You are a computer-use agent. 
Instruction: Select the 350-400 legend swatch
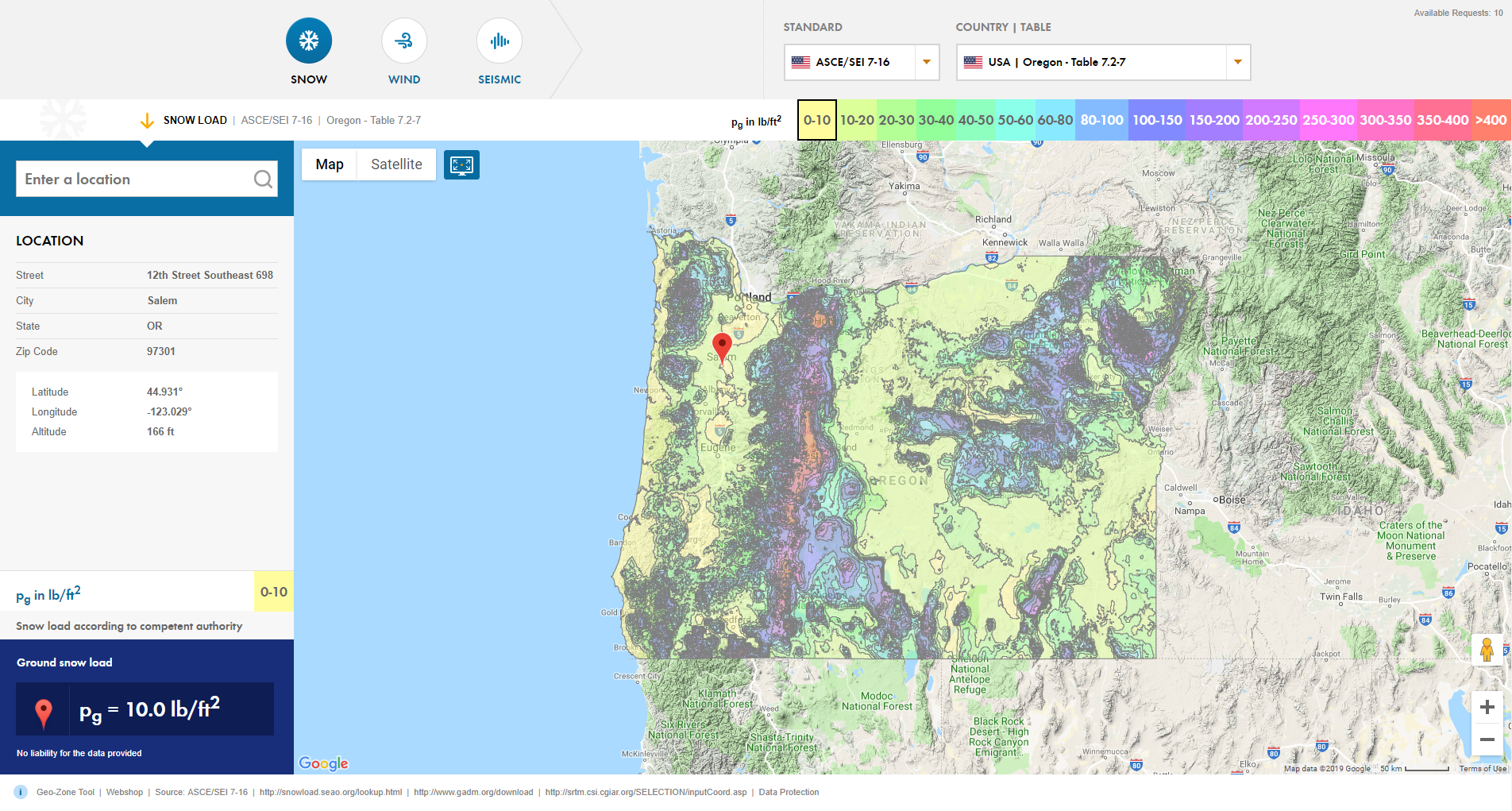pyautogui.click(x=1443, y=120)
